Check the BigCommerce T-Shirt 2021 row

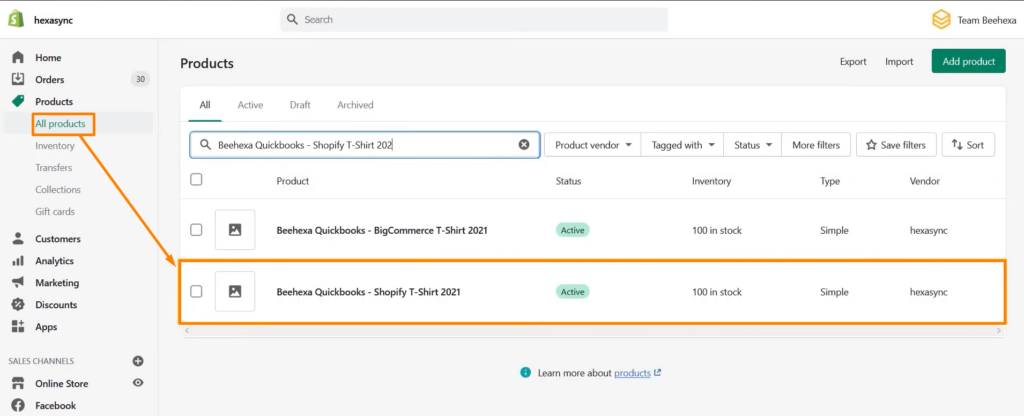coord(196,230)
